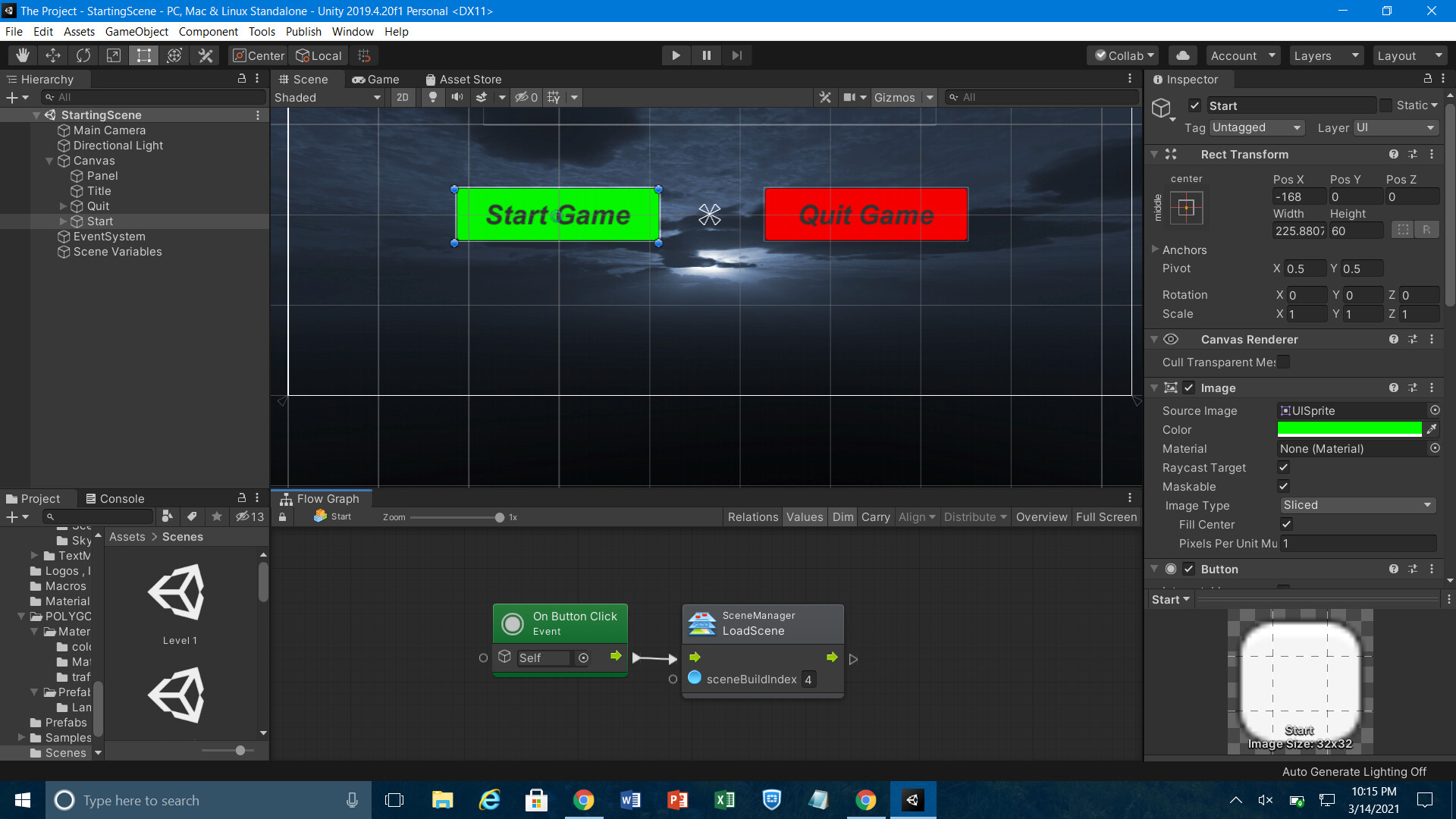Select the Hand tool in toolbar
Viewport: 1456px width, 819px height.
click(23, 55)
